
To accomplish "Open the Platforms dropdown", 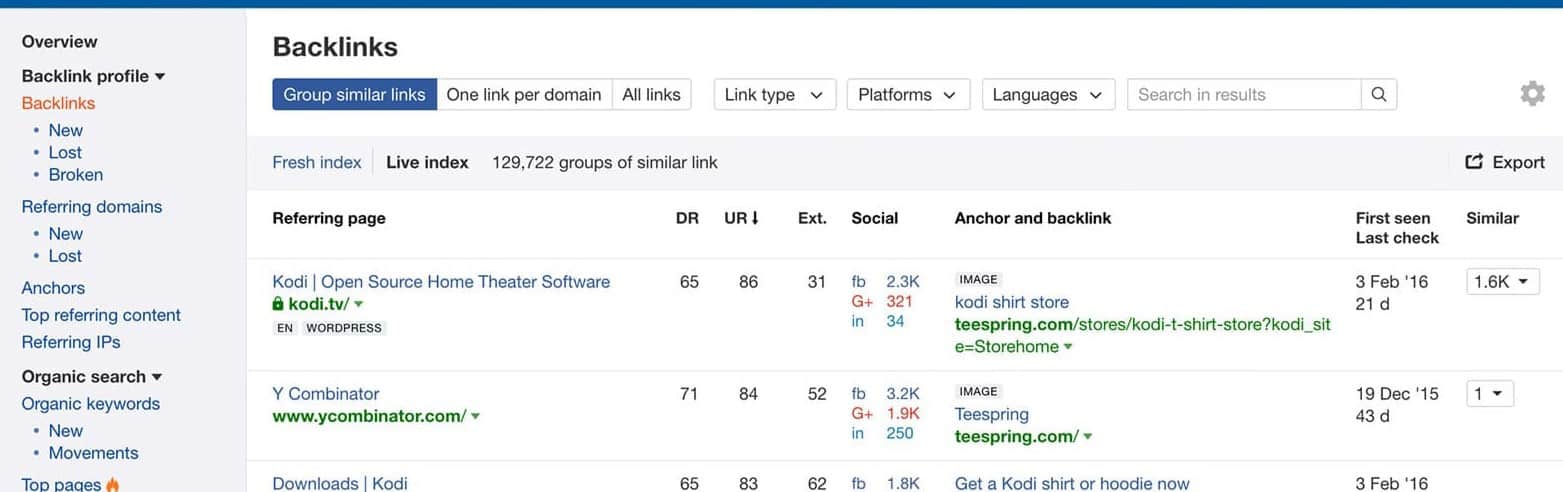I will tap(908, 95).
